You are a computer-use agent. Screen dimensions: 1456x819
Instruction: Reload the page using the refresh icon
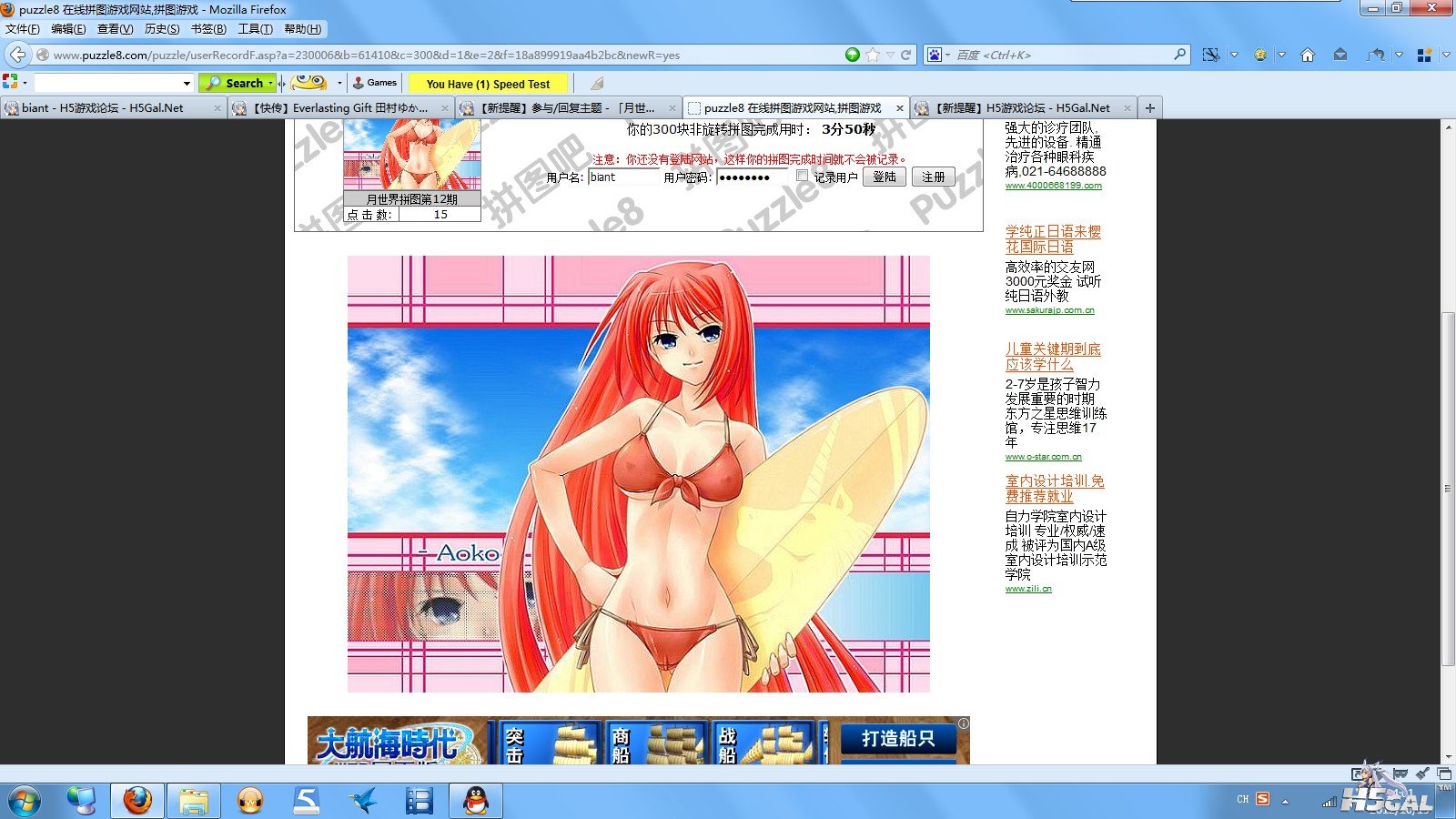click(x=906, y=55)
